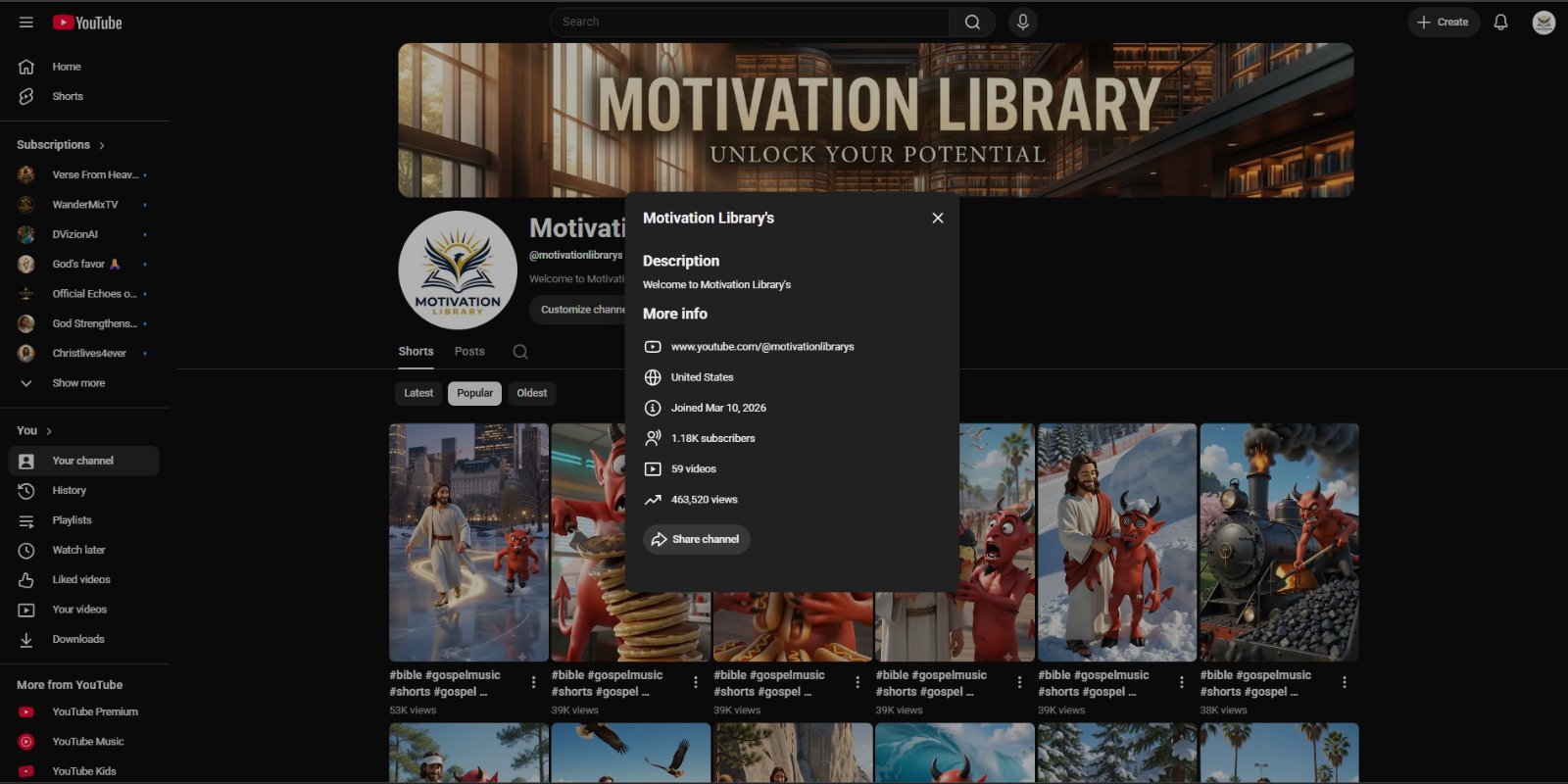Expand the You section chevron
Viewport: 1568px width, 784px height.
pyautogui.click(x=49, y=431)
